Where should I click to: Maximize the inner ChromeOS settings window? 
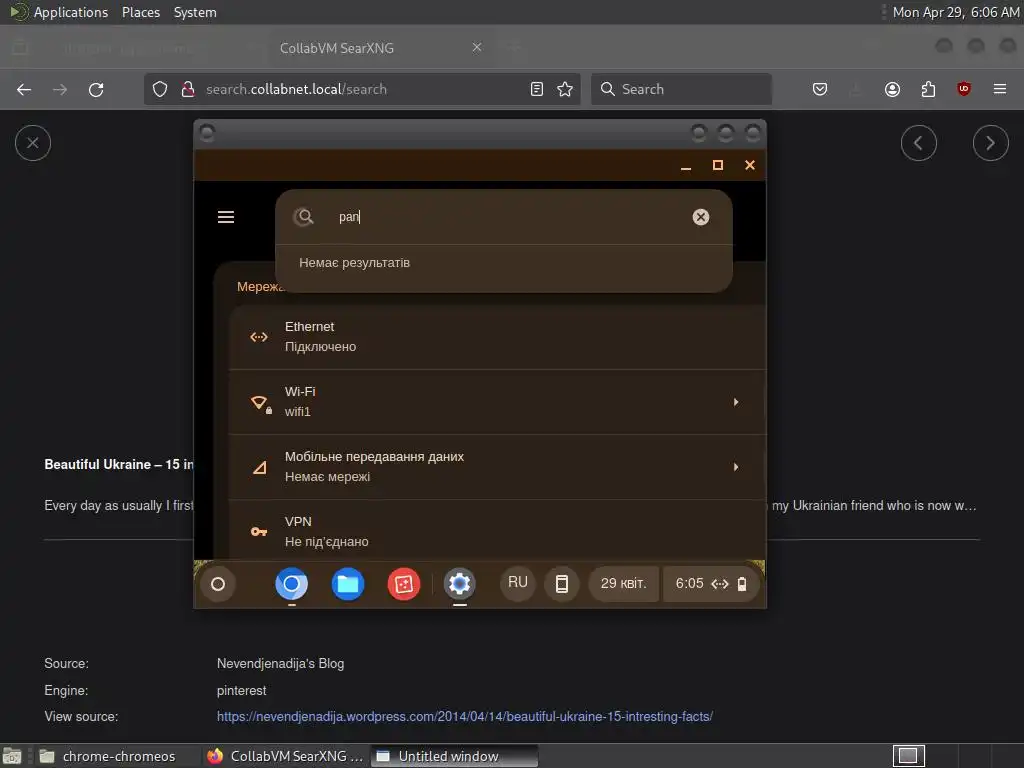pyautogui.click(x=718, y=165)
